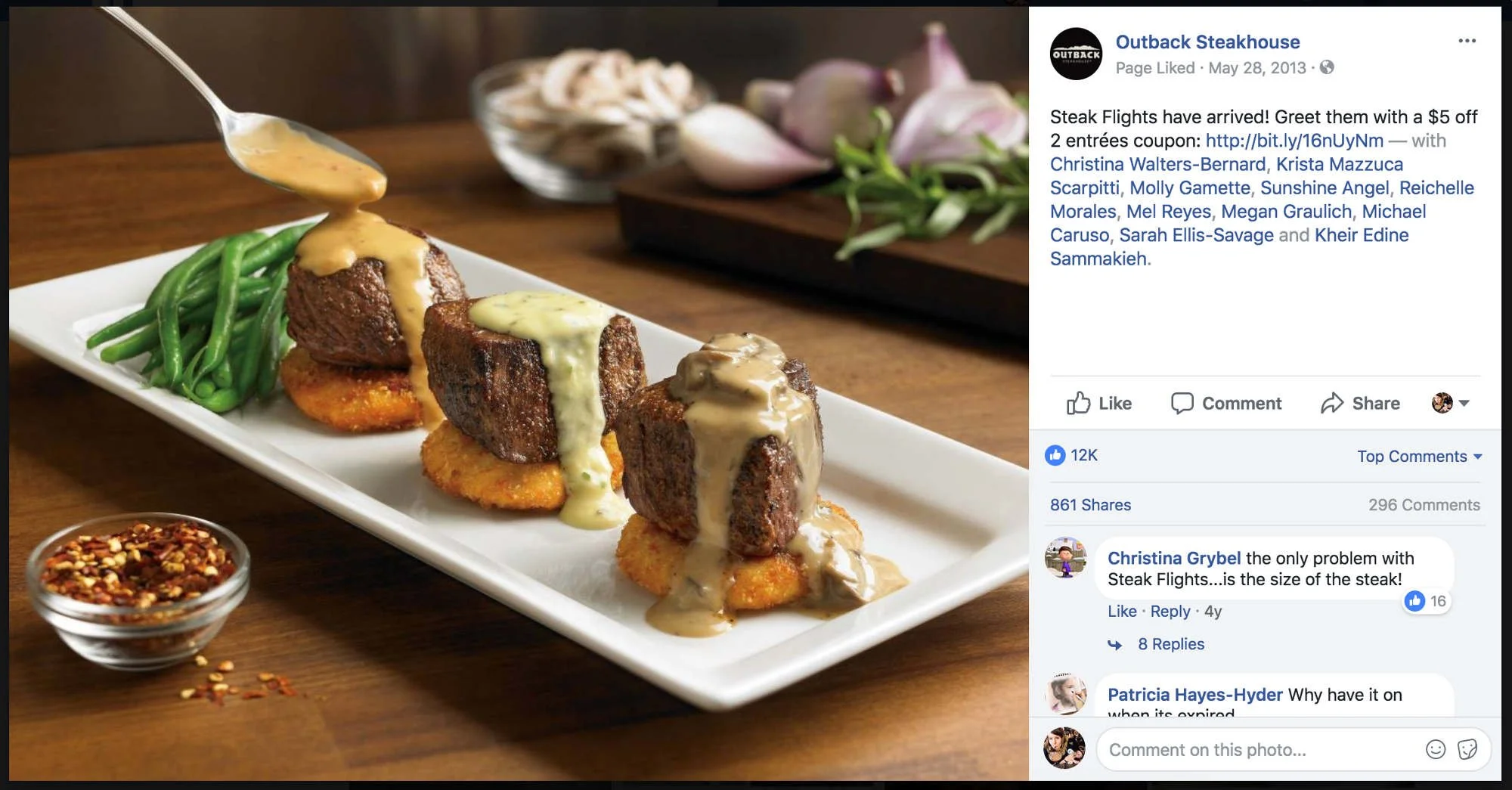1512x790 pixels.
Task: Click the Comment action button
Action: coord(1226,403)
